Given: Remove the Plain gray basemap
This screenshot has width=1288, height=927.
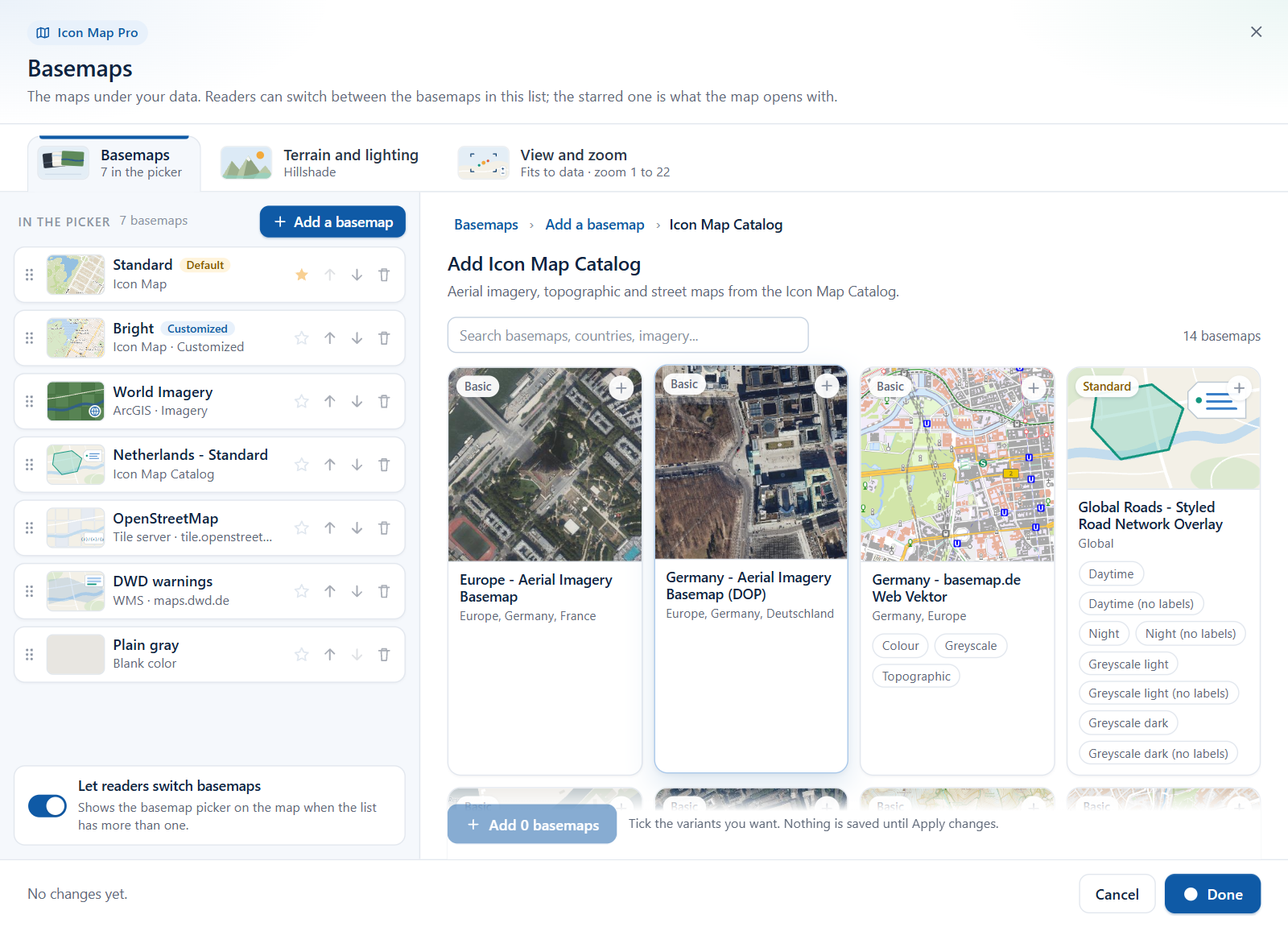Looking at the screenshot, I should (x=384, y=655).
